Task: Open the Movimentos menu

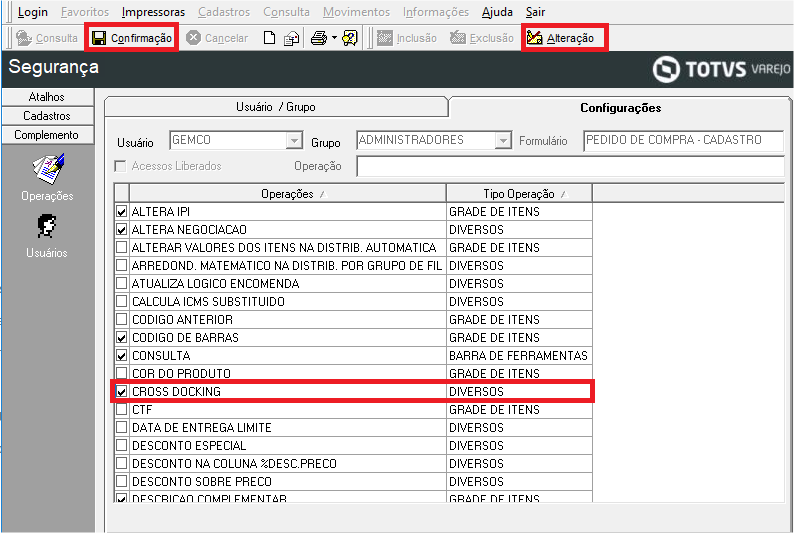Action: pos(356,12)
